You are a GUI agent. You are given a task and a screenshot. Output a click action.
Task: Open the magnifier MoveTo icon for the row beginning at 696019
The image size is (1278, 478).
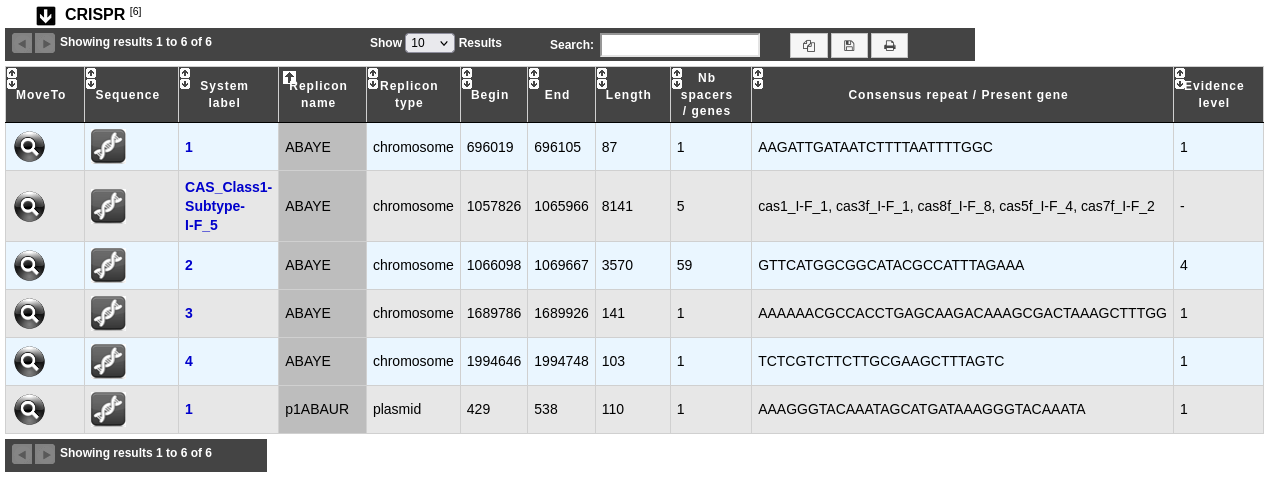[30, 147]
